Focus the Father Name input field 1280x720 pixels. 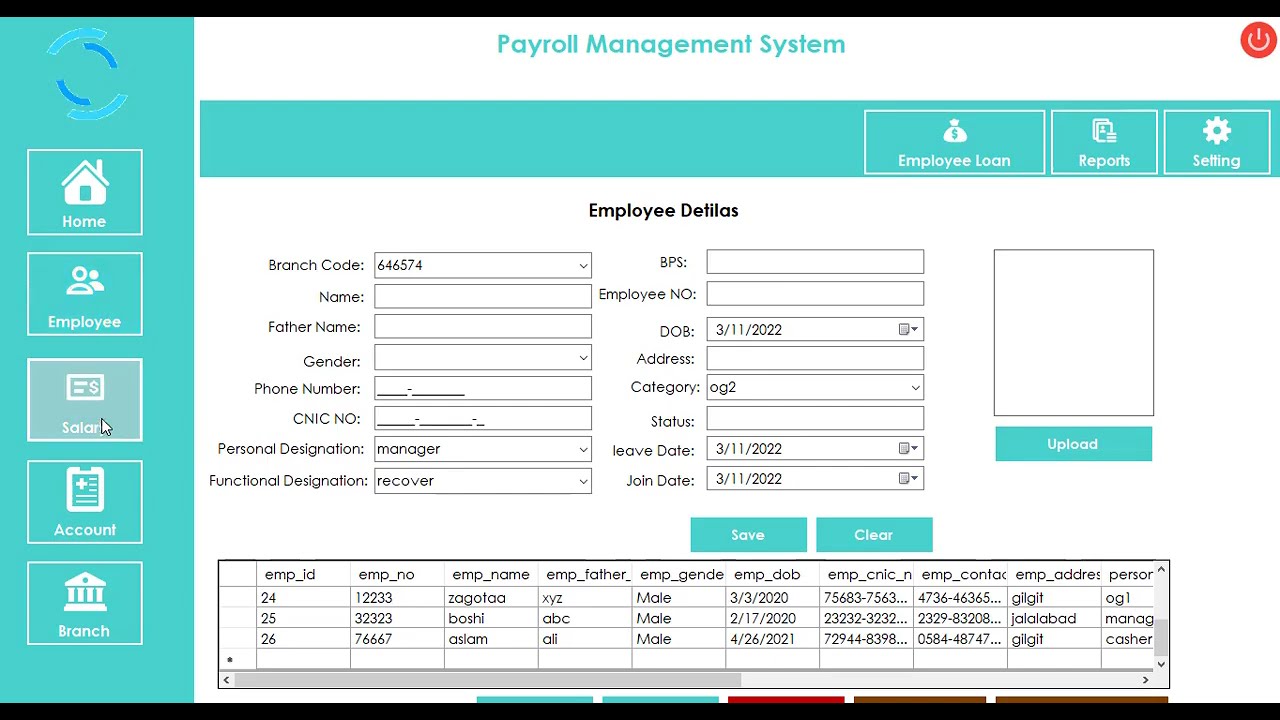click(x=483, y=327)
